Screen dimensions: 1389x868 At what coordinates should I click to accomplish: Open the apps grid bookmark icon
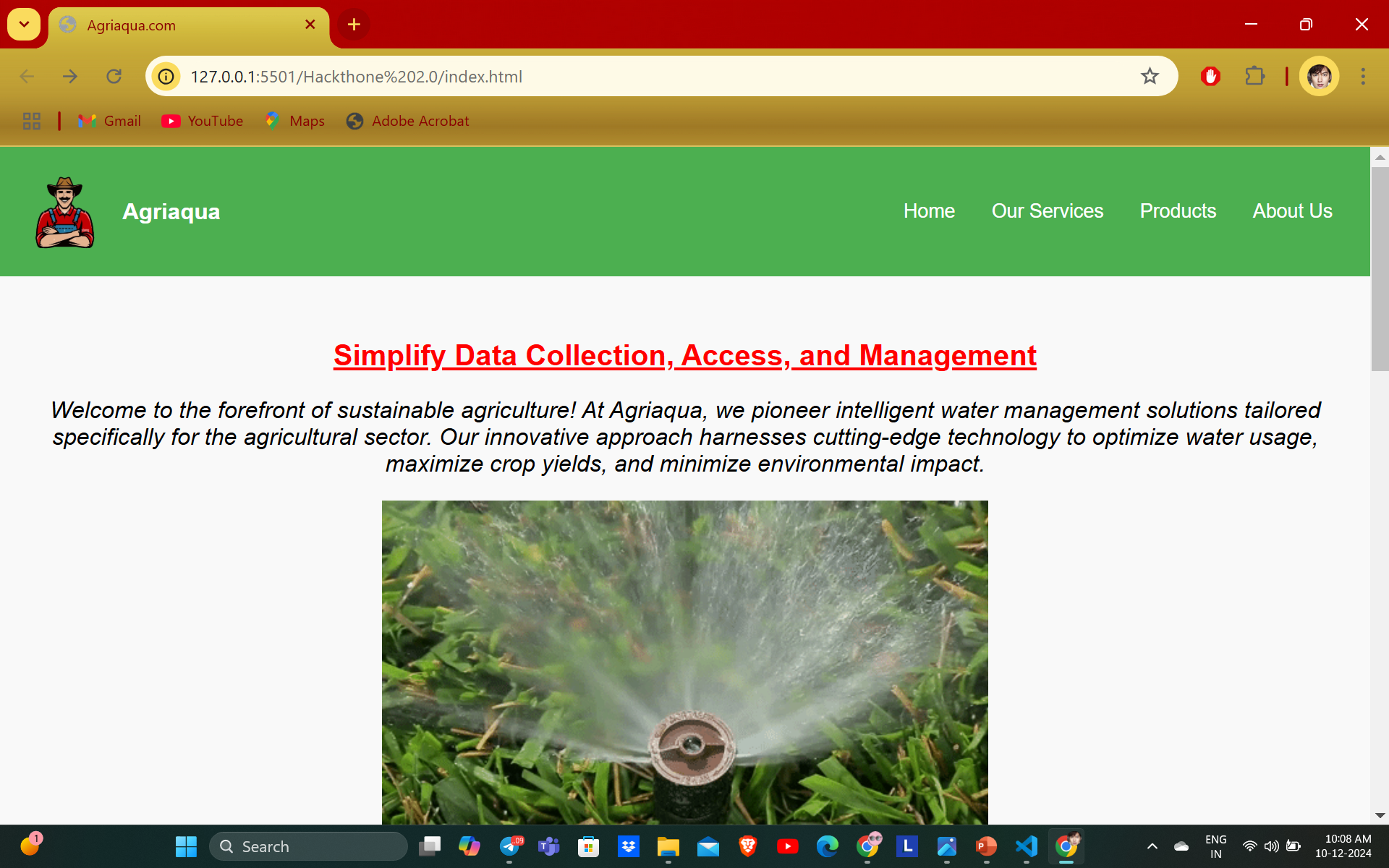[x=32, y=121]
